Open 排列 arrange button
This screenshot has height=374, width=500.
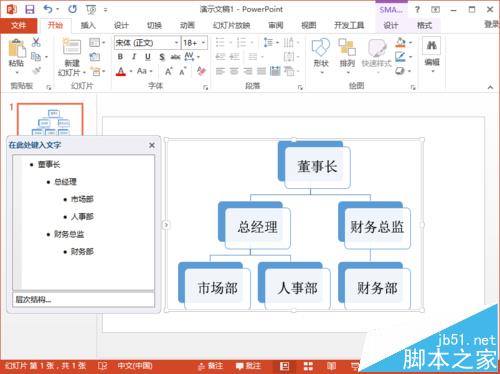347,55
